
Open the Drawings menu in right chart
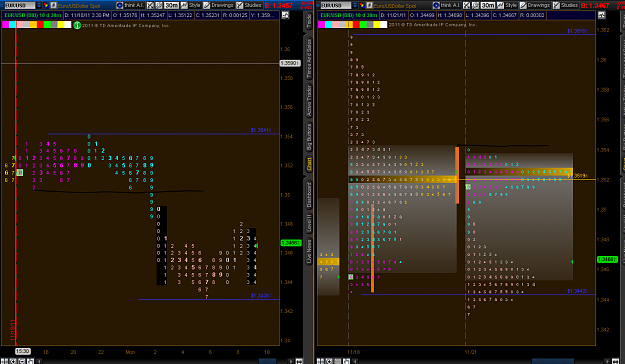click(535, 5)
